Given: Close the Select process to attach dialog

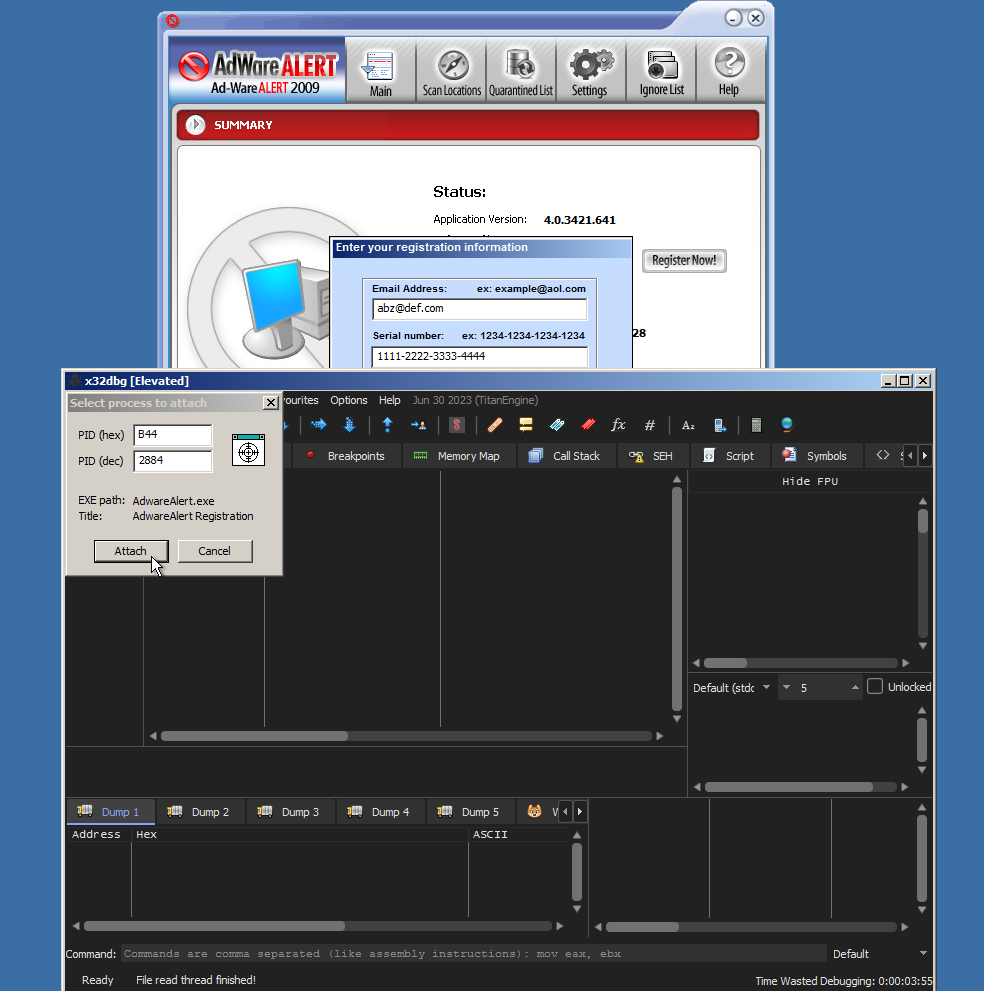Looking at the screenshot, I should [270, 403].
